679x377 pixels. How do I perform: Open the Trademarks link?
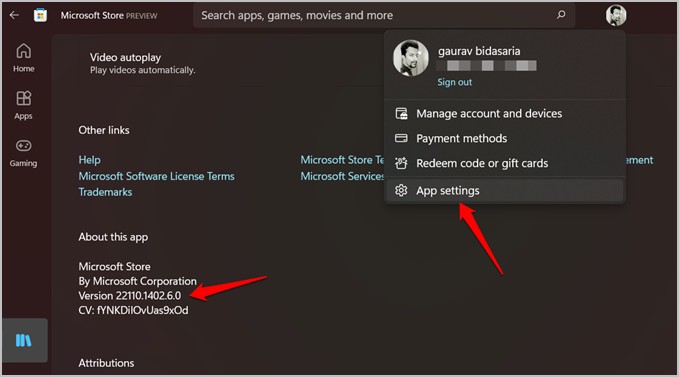click(105, 192)
